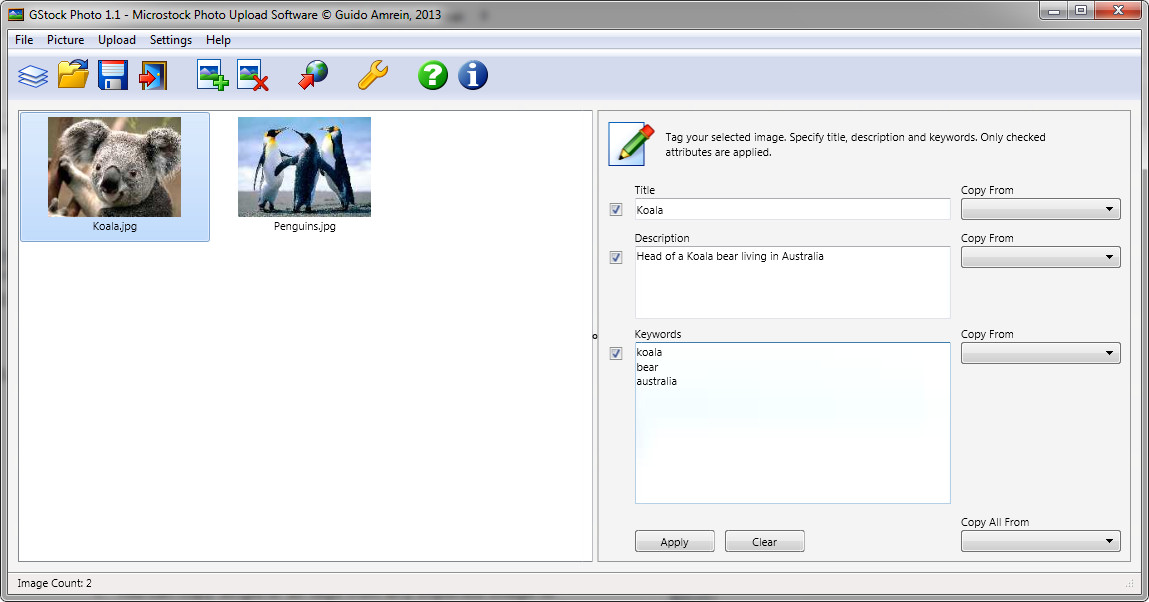Click into the Description text box

[792, 282]
